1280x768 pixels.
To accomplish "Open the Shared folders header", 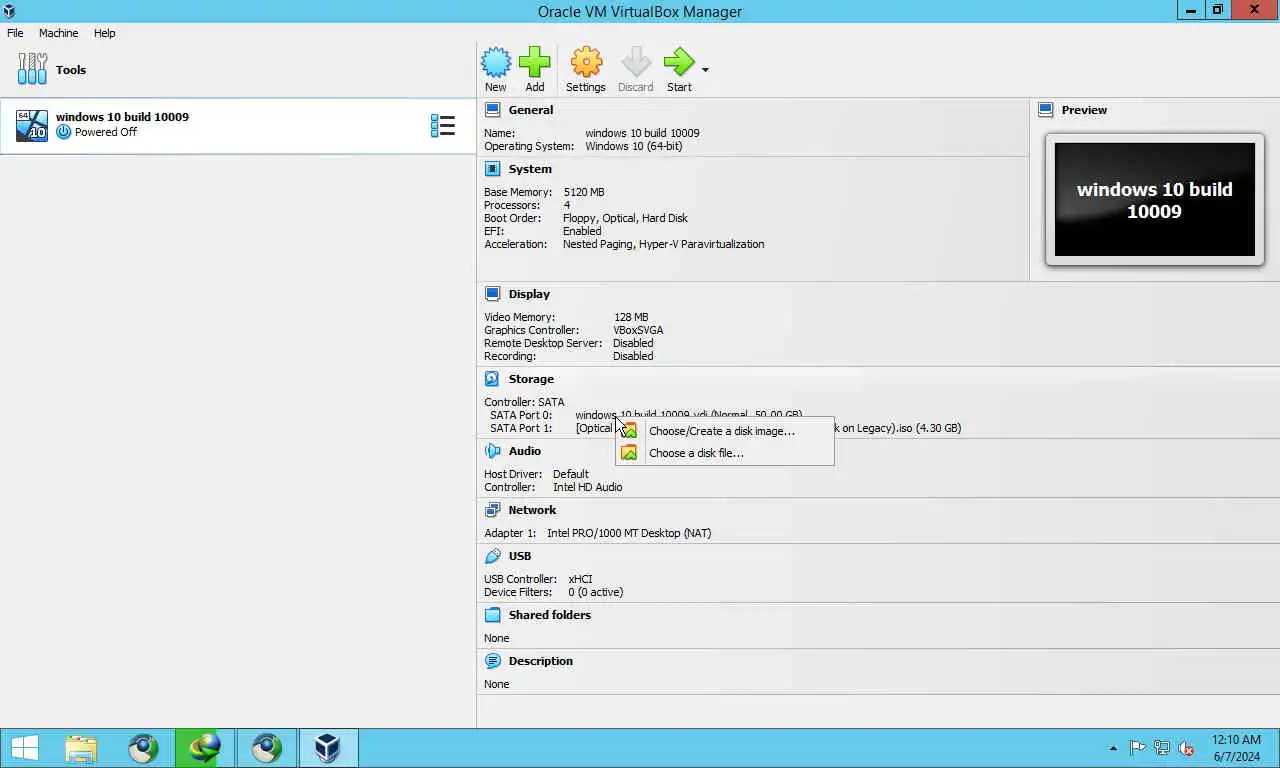I will pyautogui.click(x=550, y=615).
